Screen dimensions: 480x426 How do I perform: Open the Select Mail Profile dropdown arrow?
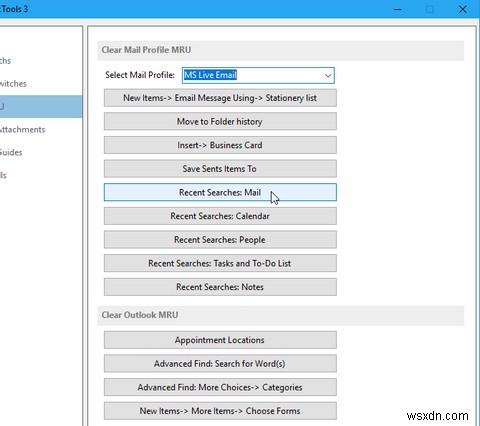point(328,75)
